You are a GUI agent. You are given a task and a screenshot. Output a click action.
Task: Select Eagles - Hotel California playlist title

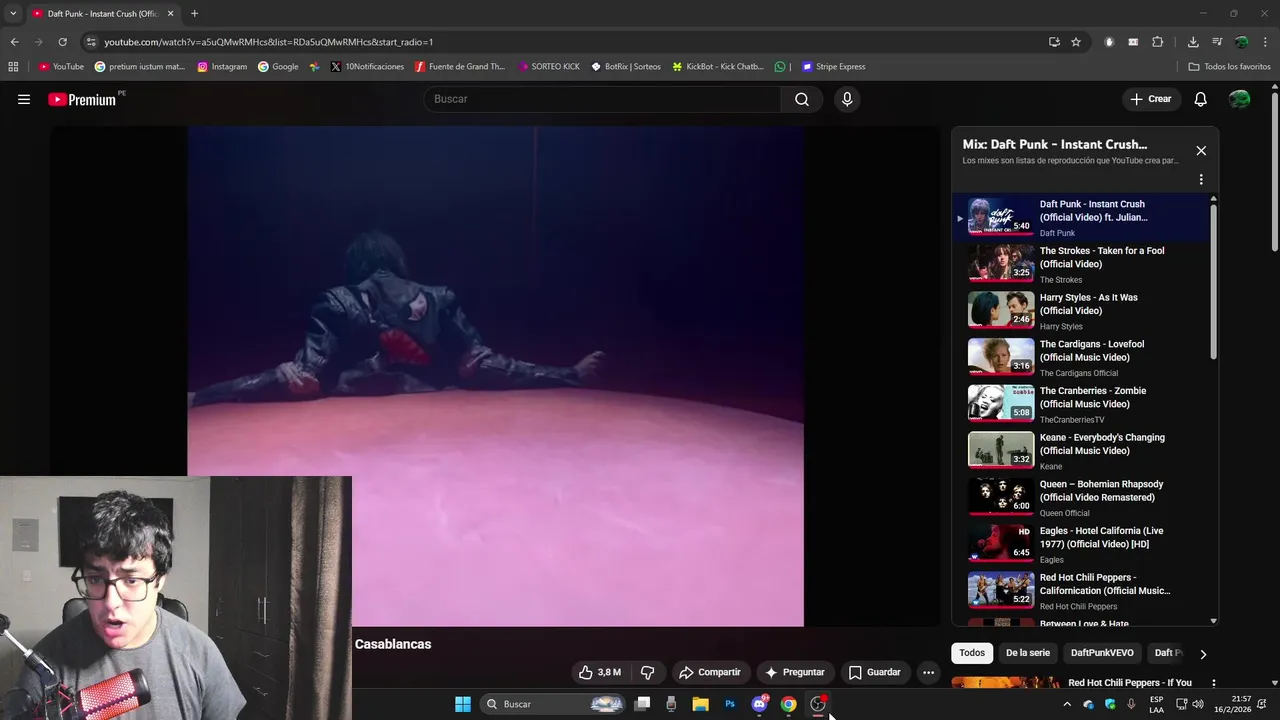tap(1101, 537)
